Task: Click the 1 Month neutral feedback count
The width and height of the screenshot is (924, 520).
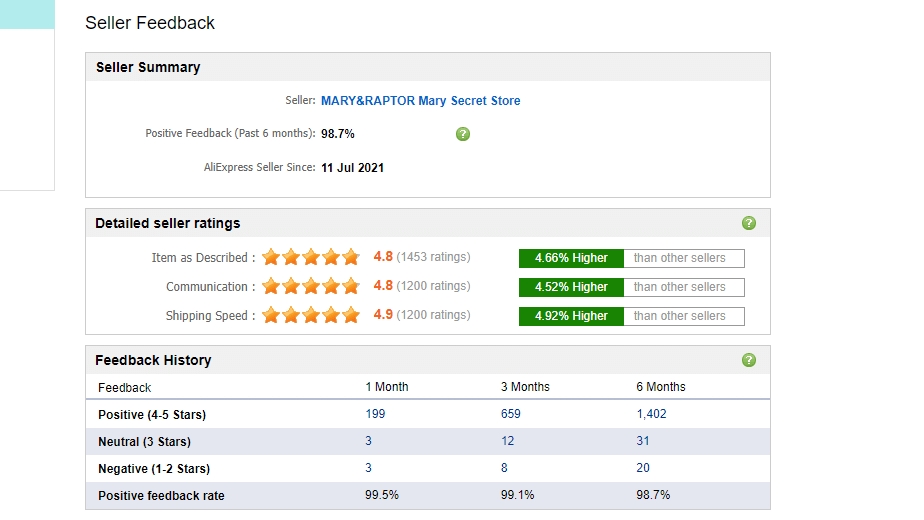Action: 369,441
